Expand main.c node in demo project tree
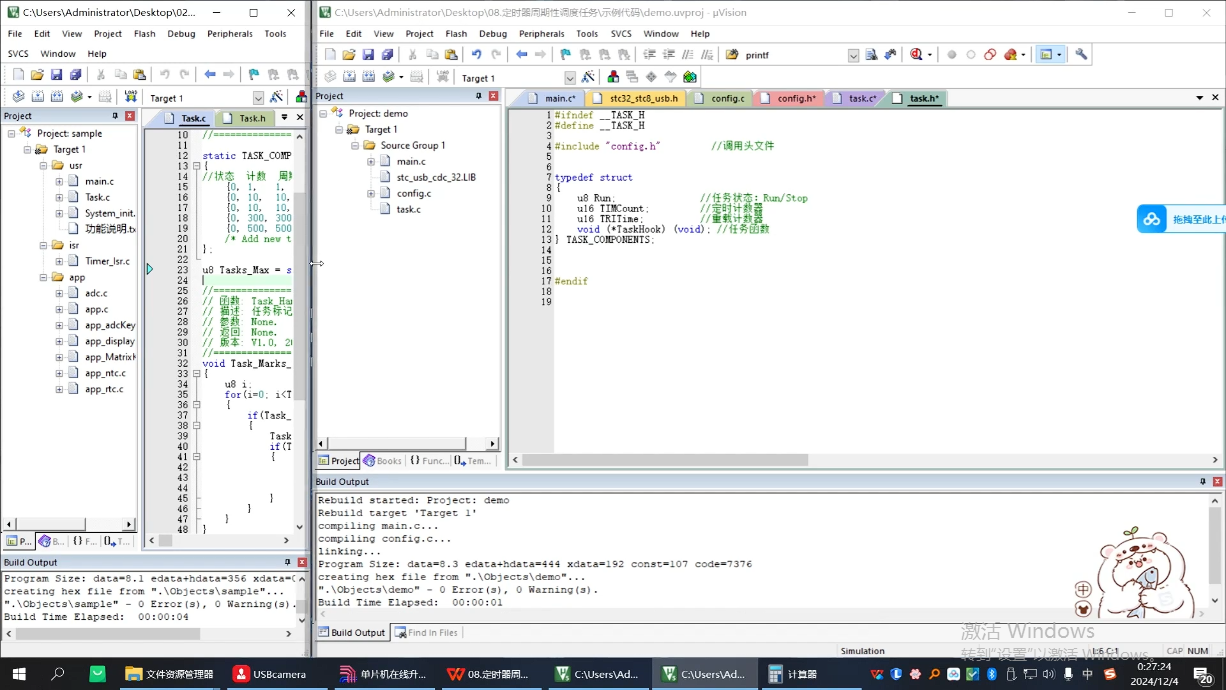 point(371,161)
